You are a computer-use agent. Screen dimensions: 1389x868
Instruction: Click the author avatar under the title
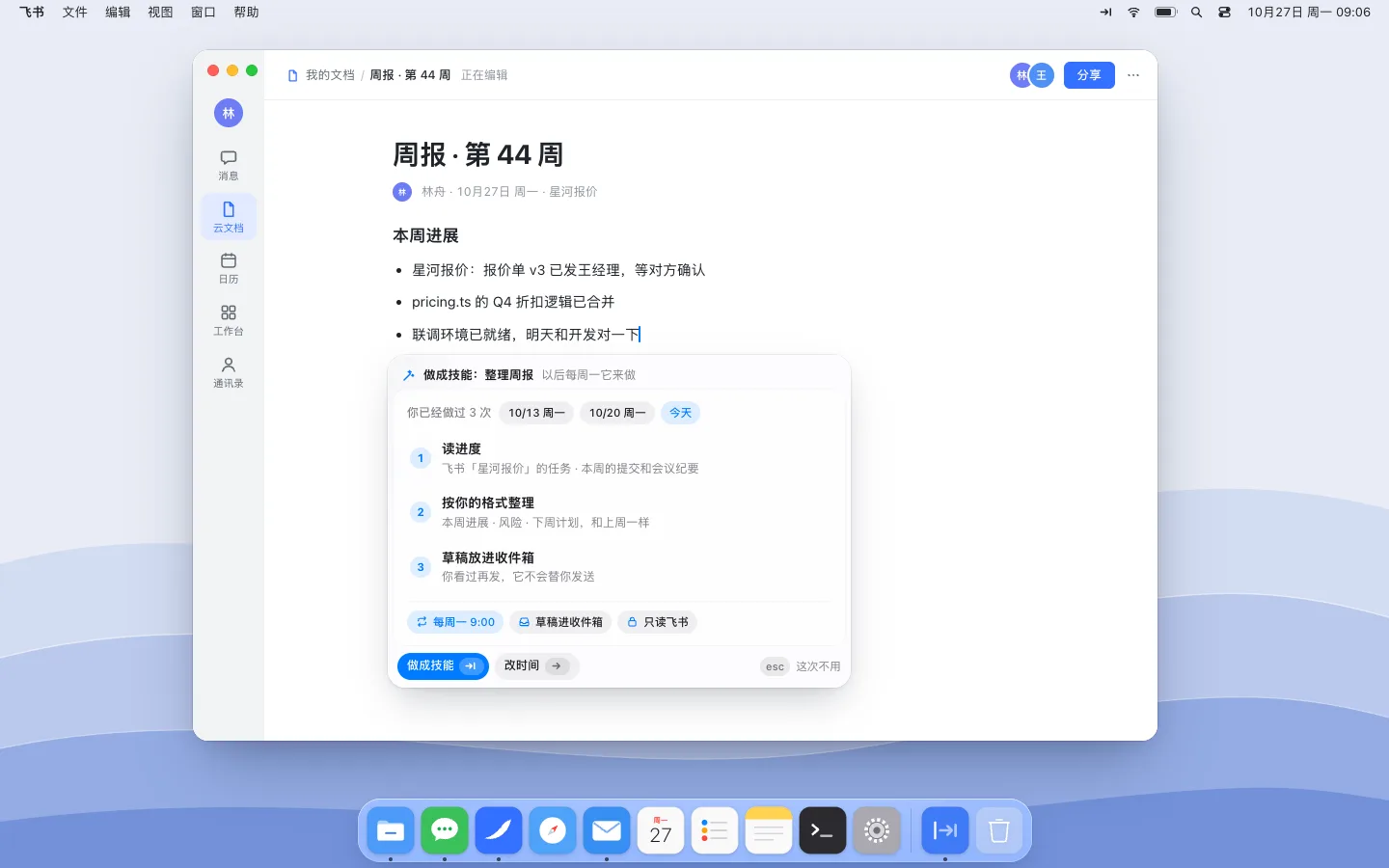coord(402,192)
